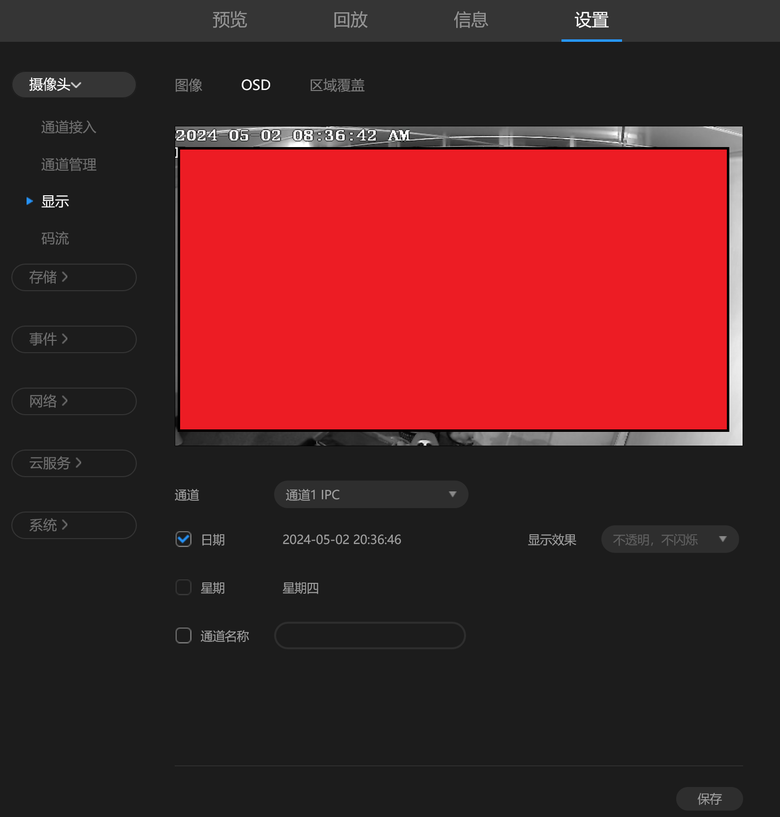Viewport: 780px width, 817px height.
Task: Open the 区域覆盖 sub-tab
Action: click(x=337, y=85)
